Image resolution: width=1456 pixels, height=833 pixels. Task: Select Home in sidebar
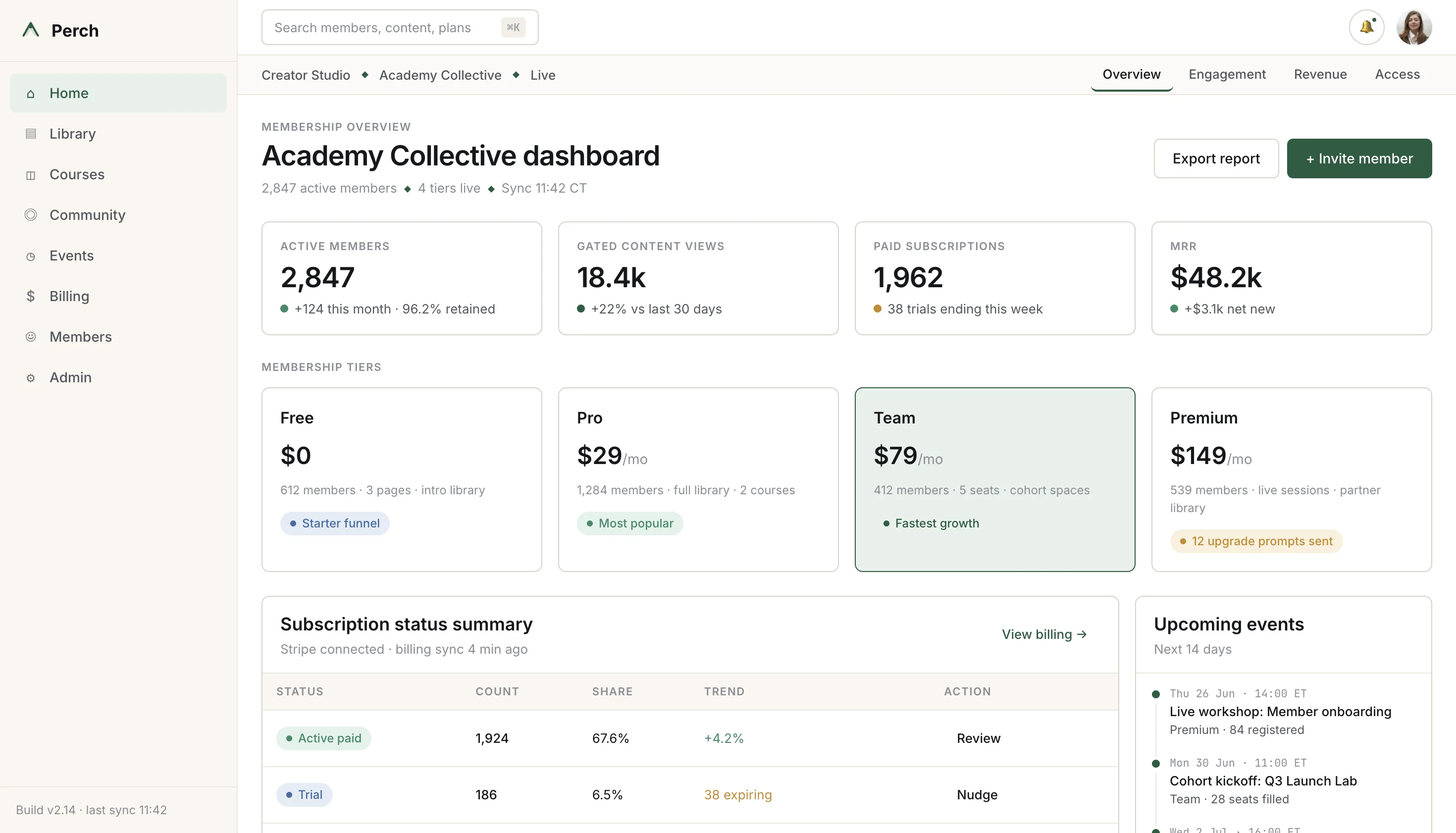118,93
